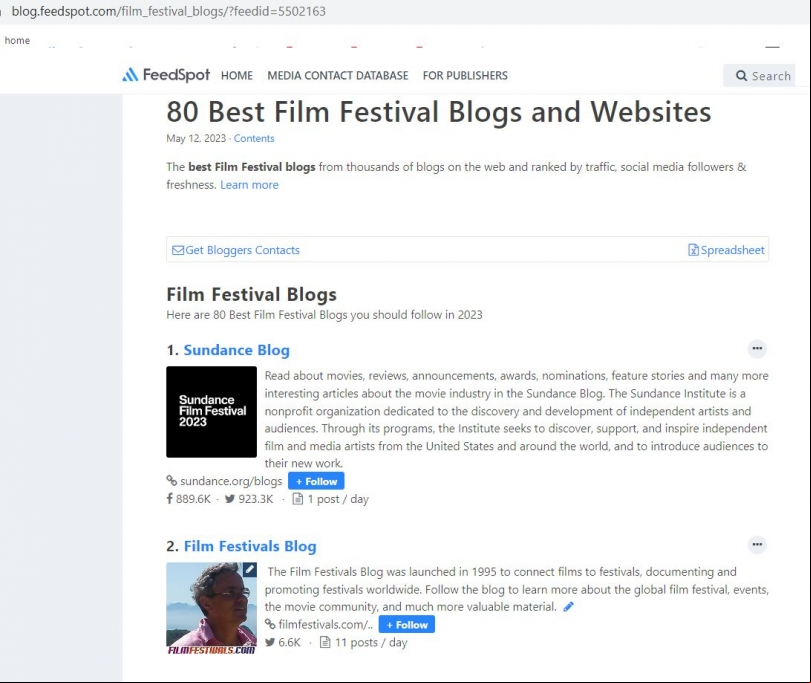Click Sundance Facebook follower count icon
The height and width of the screenshot is (683, 811).
[x=169, y=499]
